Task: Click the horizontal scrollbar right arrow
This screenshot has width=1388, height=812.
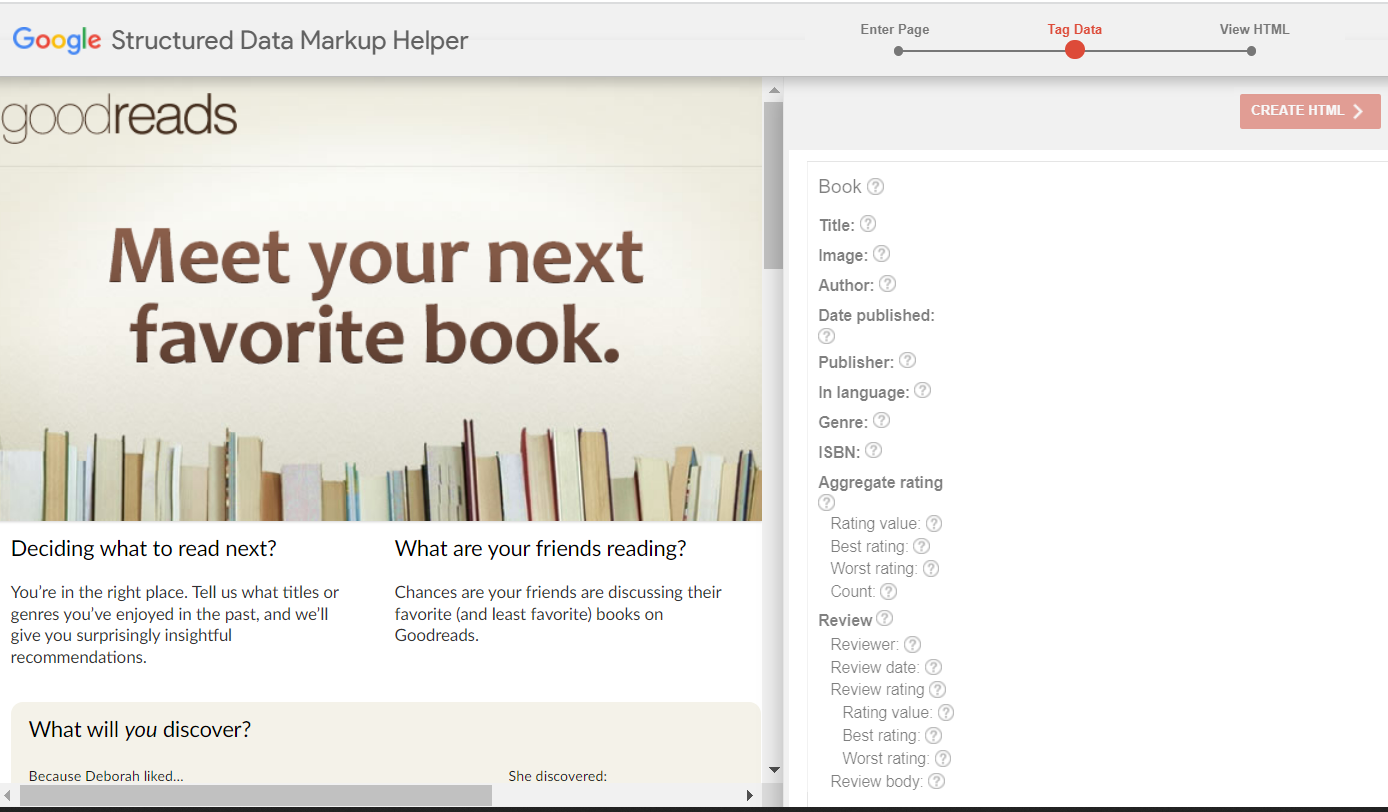Action: coord(750,796)
